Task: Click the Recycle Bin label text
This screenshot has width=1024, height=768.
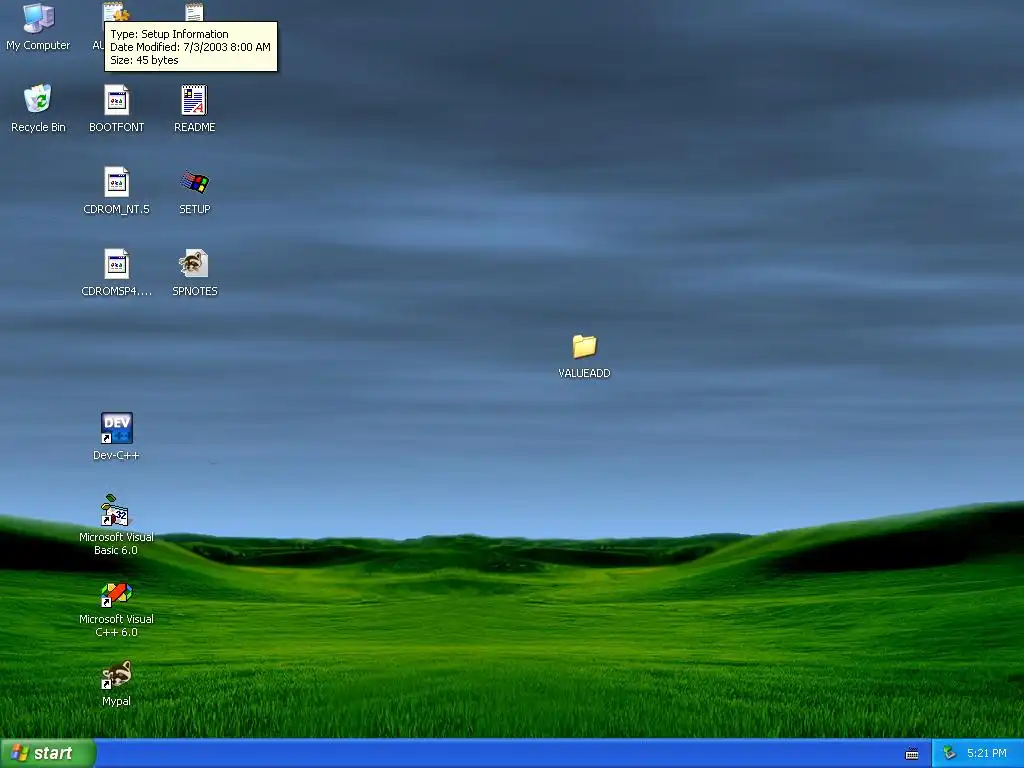Action: click(x=38, y=127)
